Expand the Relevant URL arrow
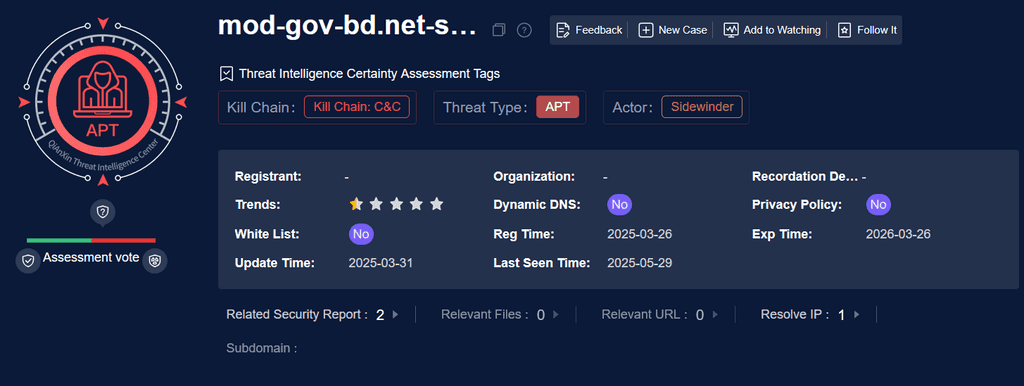The width and height of the screenshot is (1024, 386). click(715, 315)
